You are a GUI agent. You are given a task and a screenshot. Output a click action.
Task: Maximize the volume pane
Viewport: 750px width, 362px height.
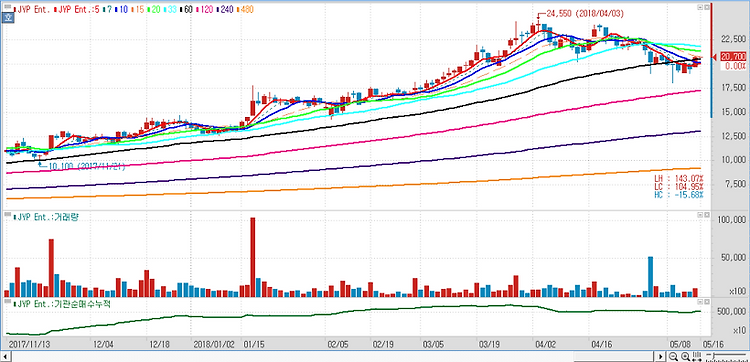pyautogui.click(x=706, y=215)
